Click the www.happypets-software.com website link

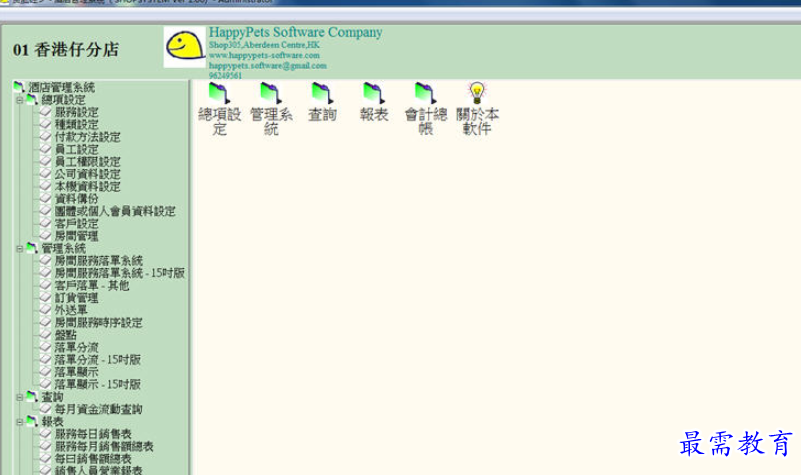pos(264,55)
